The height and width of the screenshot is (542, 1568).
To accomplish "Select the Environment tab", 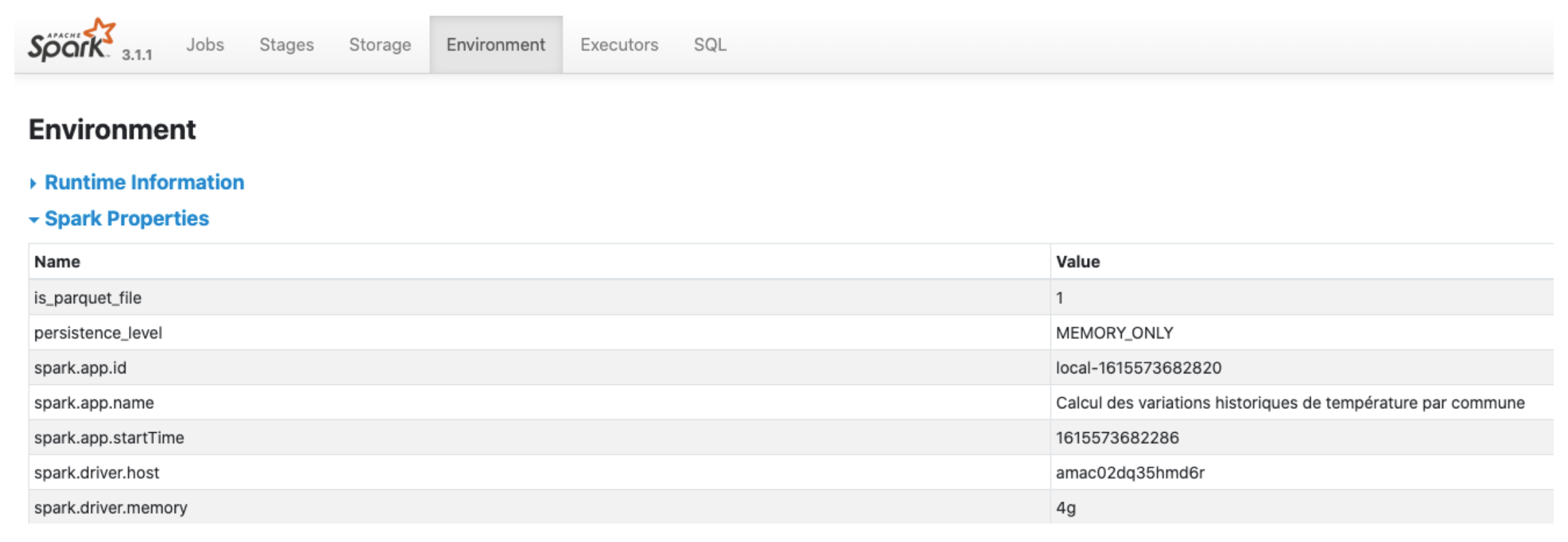I will (x=495, y=45).
